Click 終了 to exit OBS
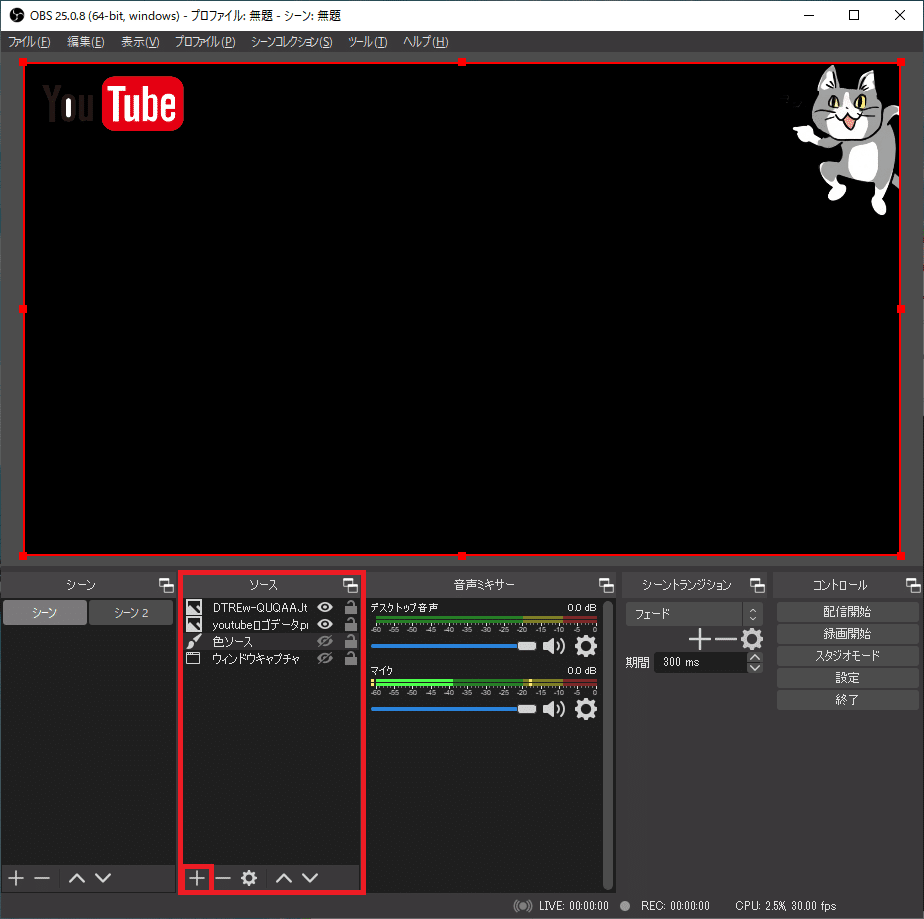This screenshot has height=919, width=924. (x=847, y=699)
